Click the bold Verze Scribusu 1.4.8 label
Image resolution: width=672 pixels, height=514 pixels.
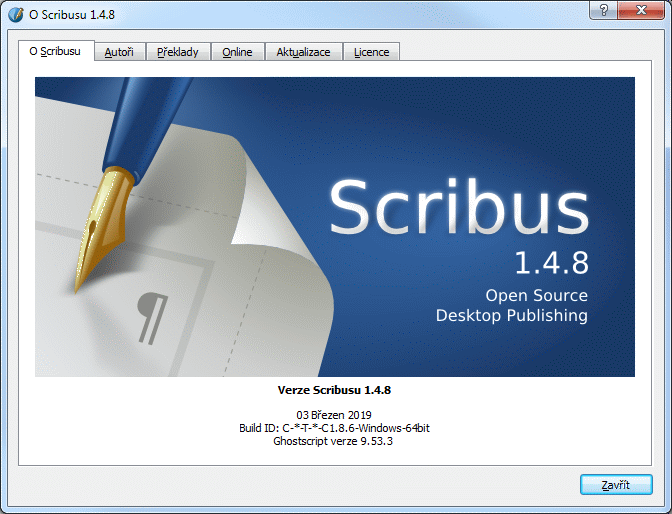(x=335, y=390)
